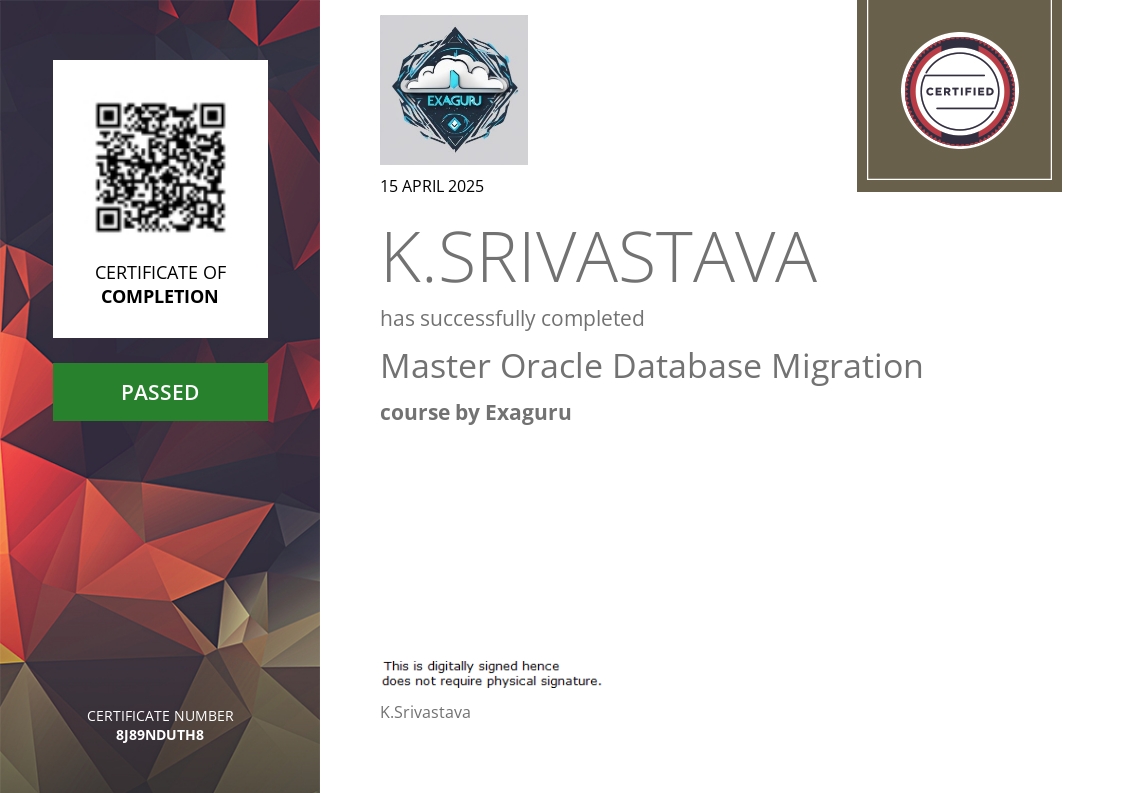Click the bold COMPLETION heading
This screenshot has width=1122, height=793.
[x=160, y=297]
